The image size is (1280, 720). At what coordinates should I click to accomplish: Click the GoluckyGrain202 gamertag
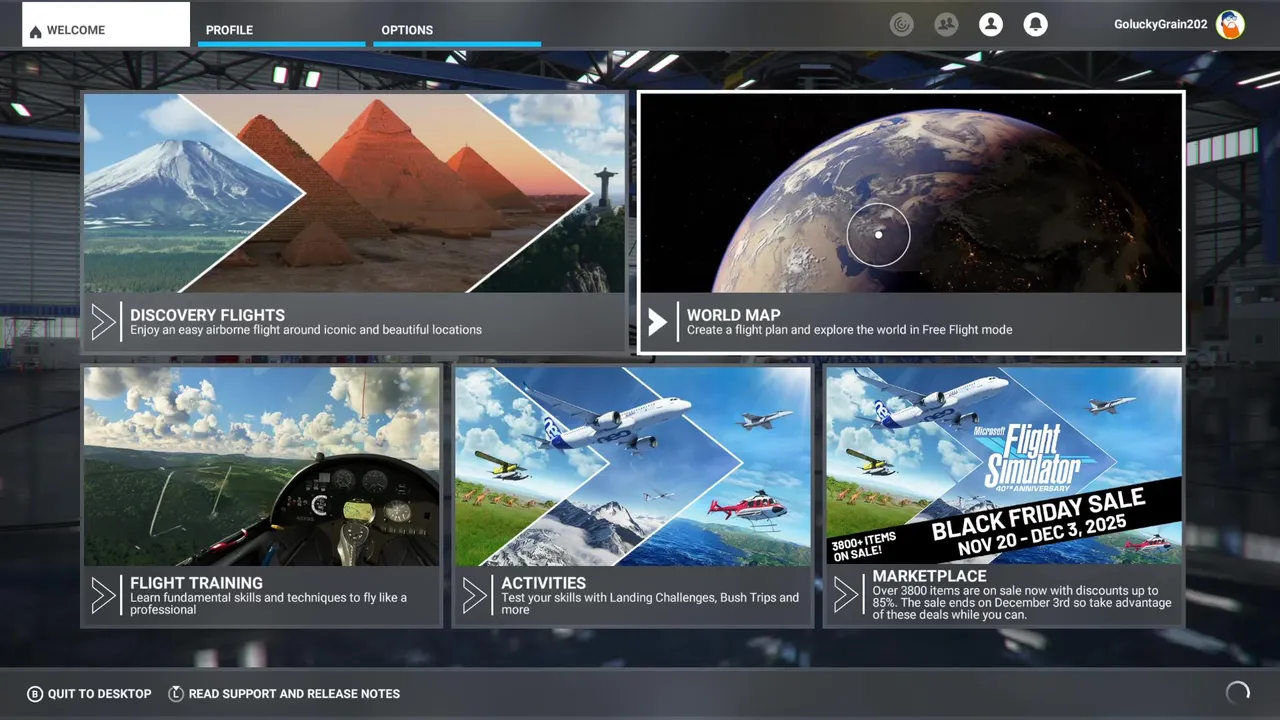point(1160,25)
